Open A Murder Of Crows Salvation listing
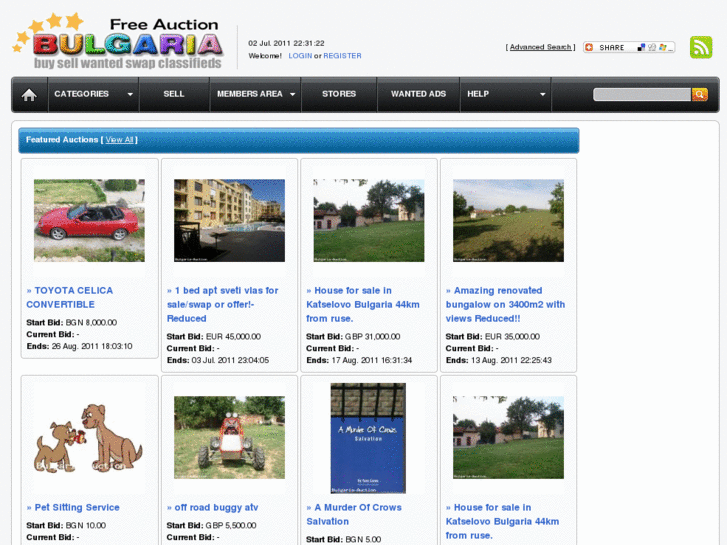Viewport: 727px width, 545px height. pos(354,514)
